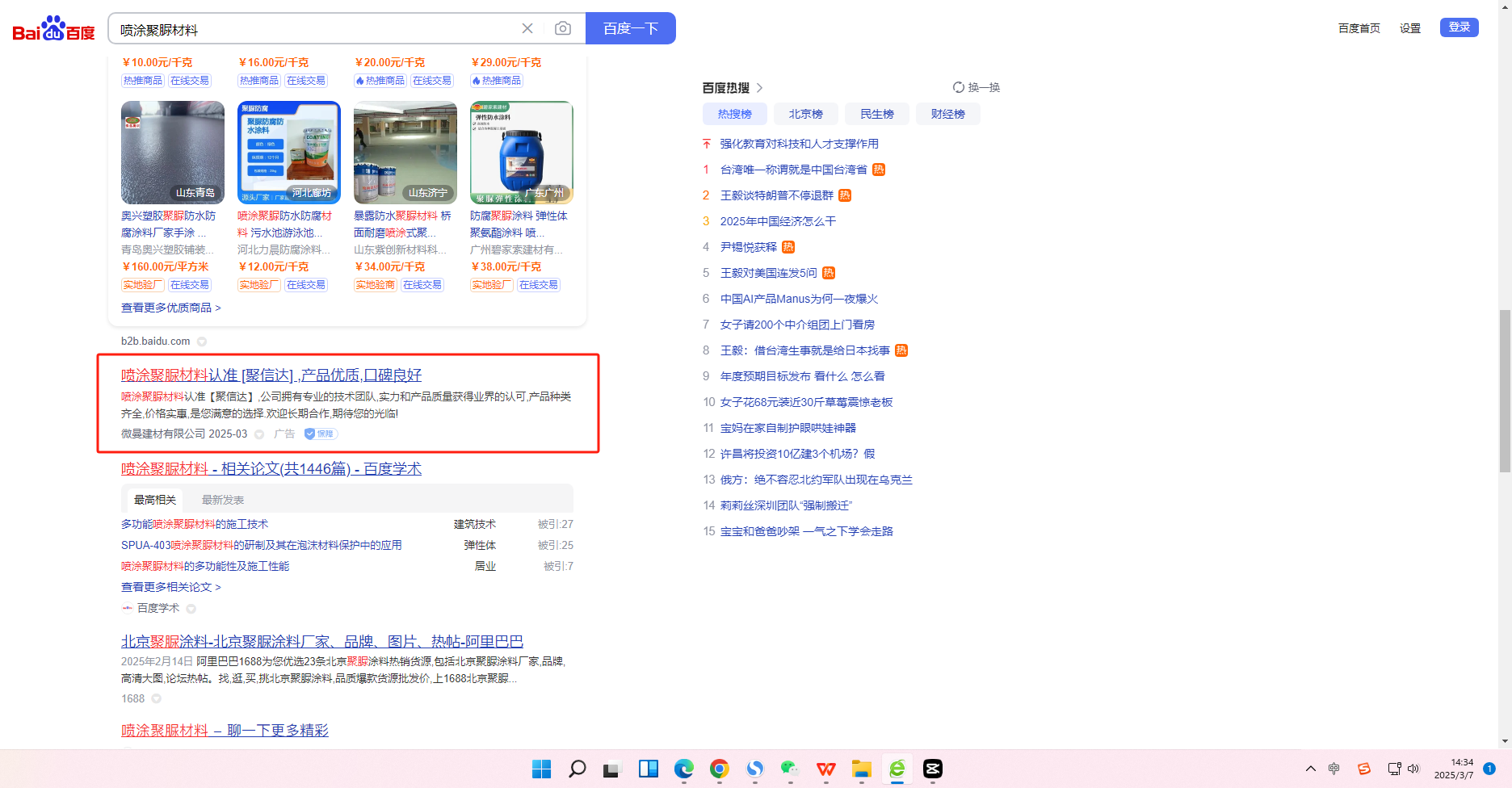This screenshot has height=788, width=1512.
Task: Open CapCut from the taskbar
Action: coord(932,769)
